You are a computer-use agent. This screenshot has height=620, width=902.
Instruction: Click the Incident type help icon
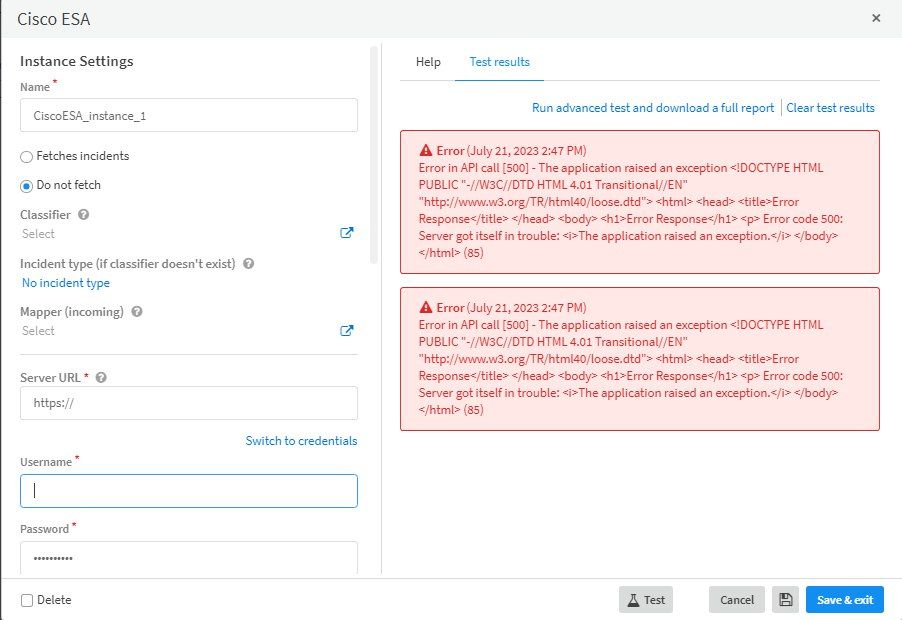[x=248, y=264]
